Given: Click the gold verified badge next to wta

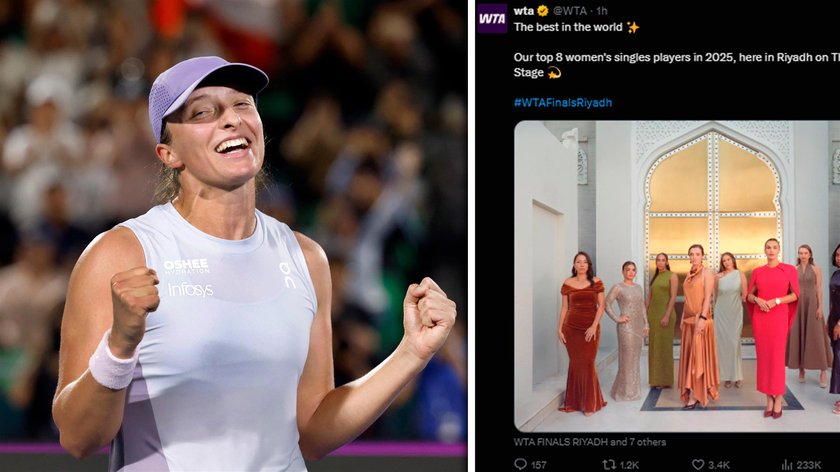Looking at the screenshot, I should (x=543, y=11).
